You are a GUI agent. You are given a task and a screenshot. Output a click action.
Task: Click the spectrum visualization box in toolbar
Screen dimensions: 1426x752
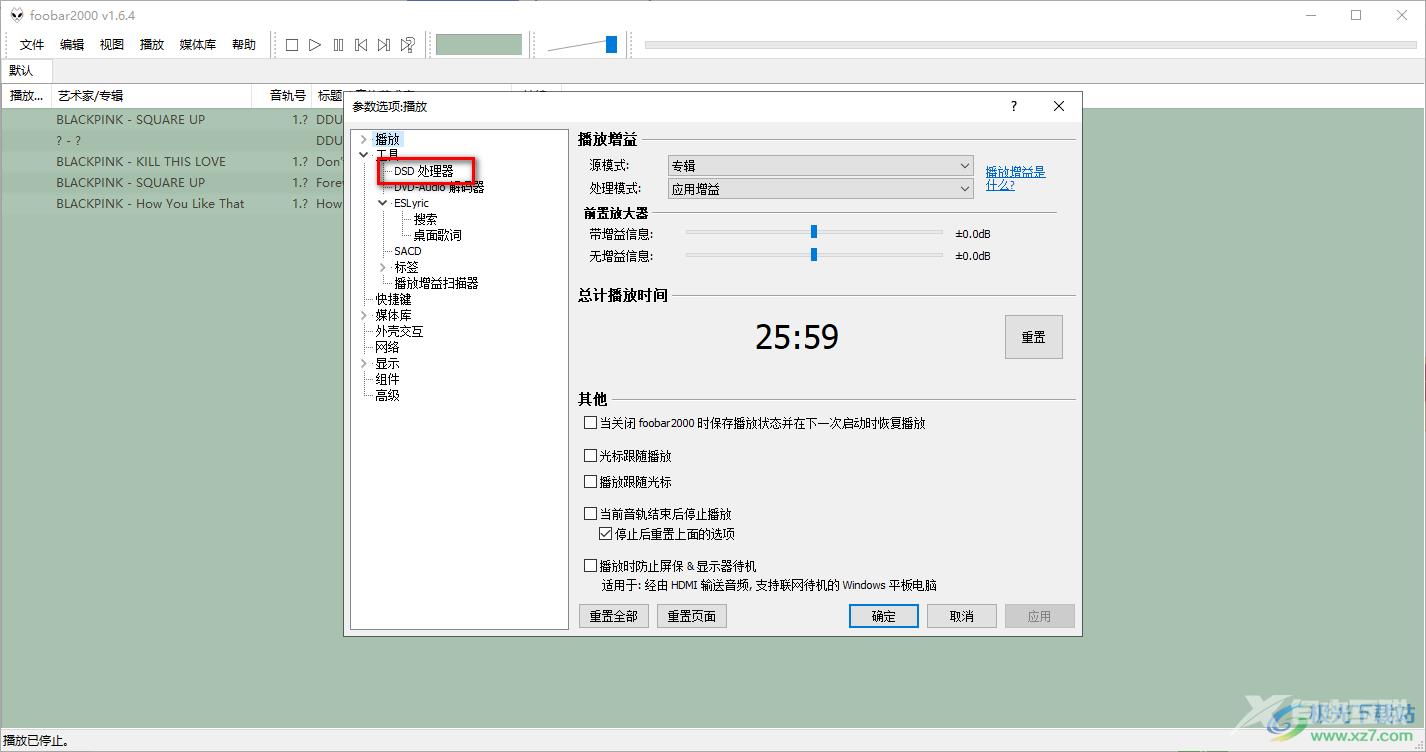(479, 45)
